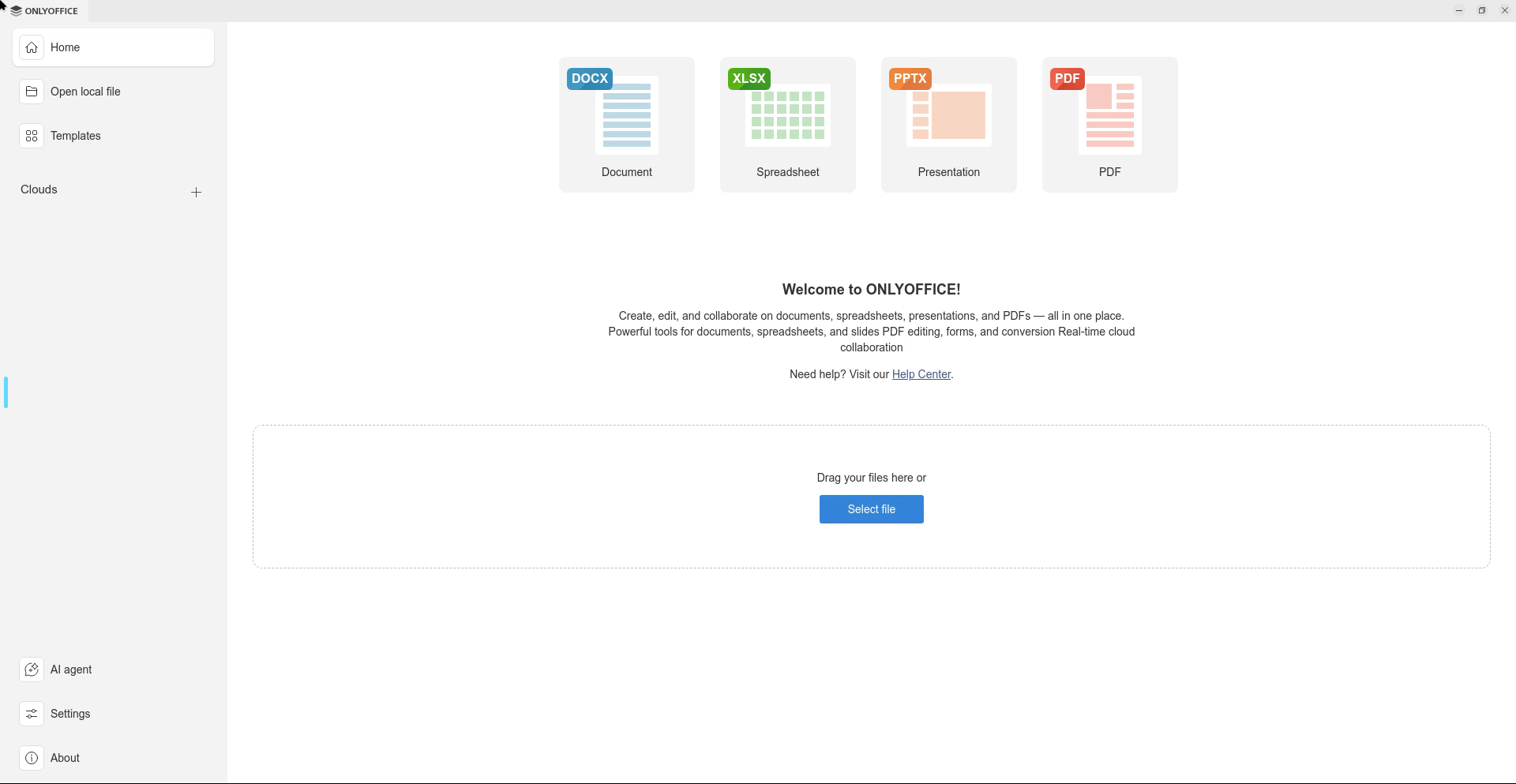Screen dimensions: 1516x784
Task: Add a cloud with the plus icon
Action: point(196,192)
